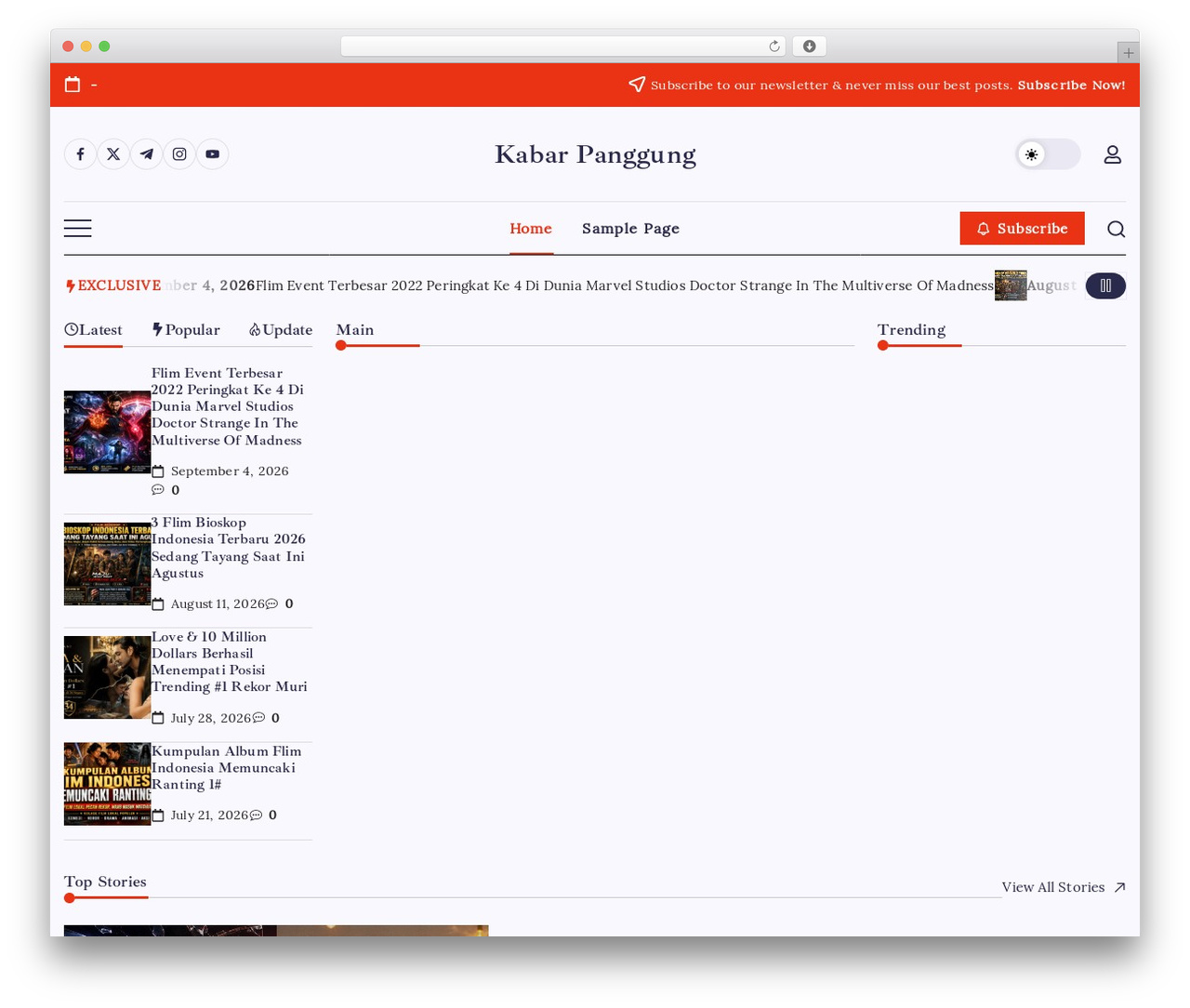Select the Popular tab
Viewport: 1190px width, 1008px height.
point(186,330)
